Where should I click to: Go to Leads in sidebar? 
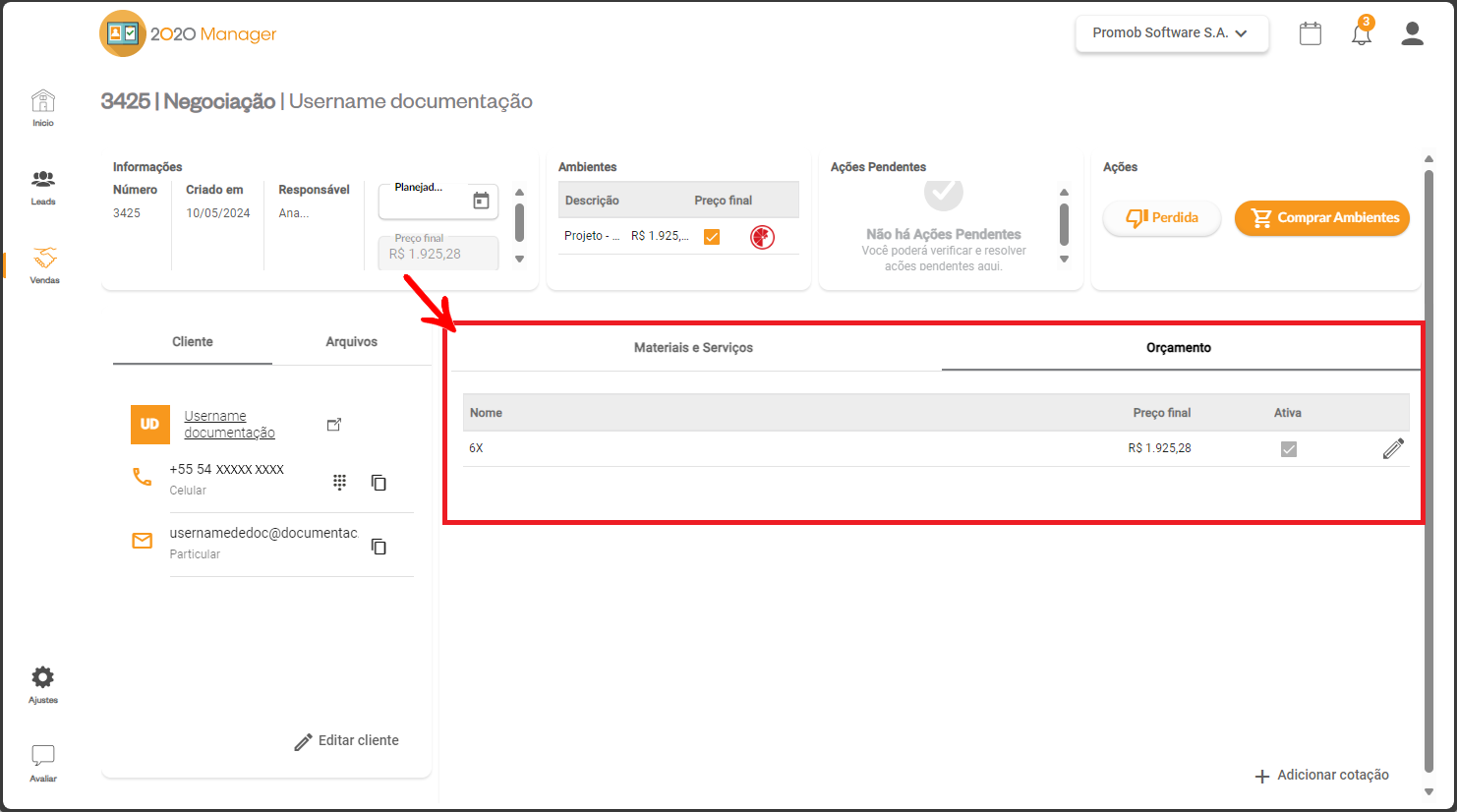coord(43,187)
